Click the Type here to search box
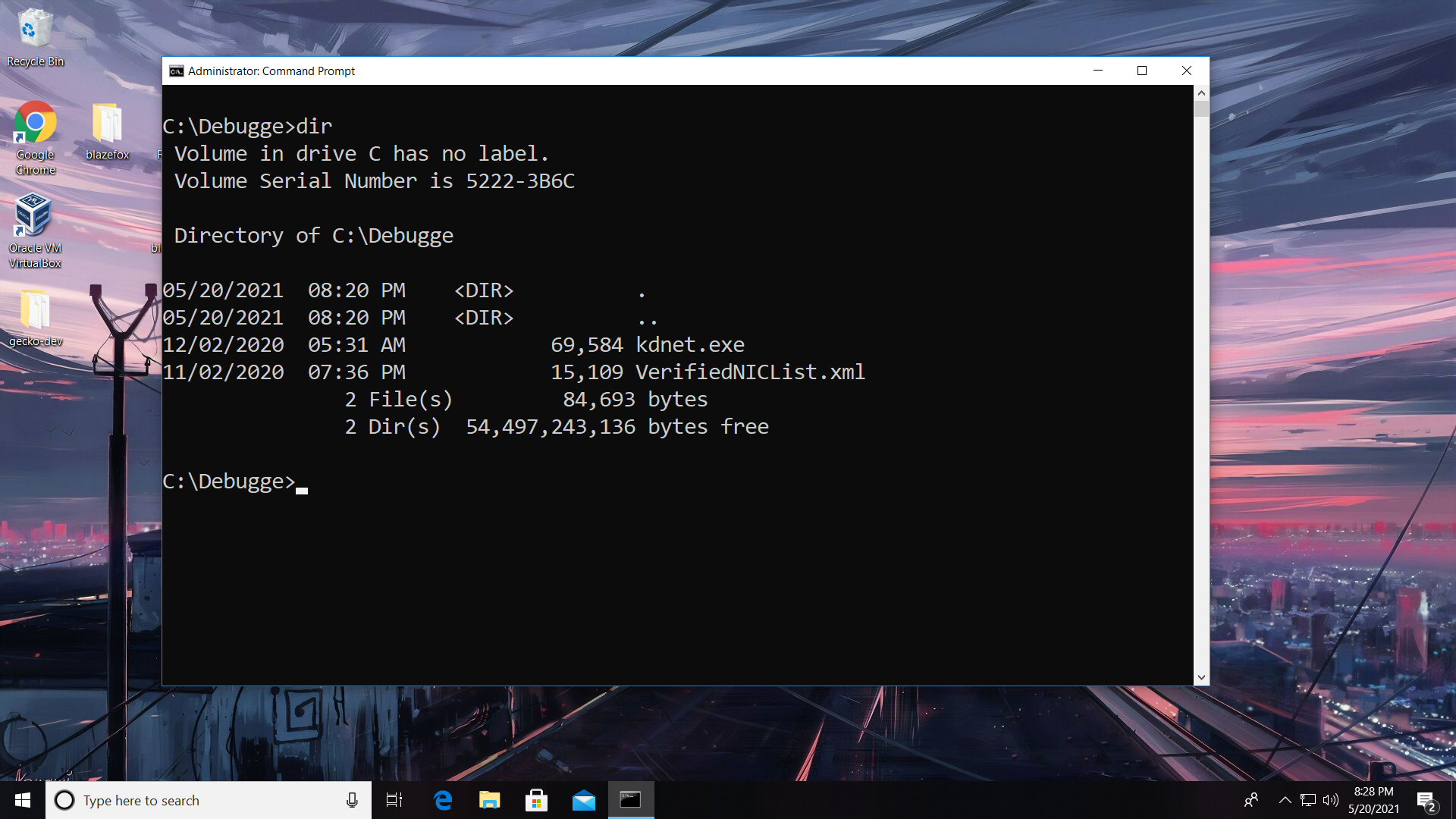1456x819 pixels. coord(209,800)
